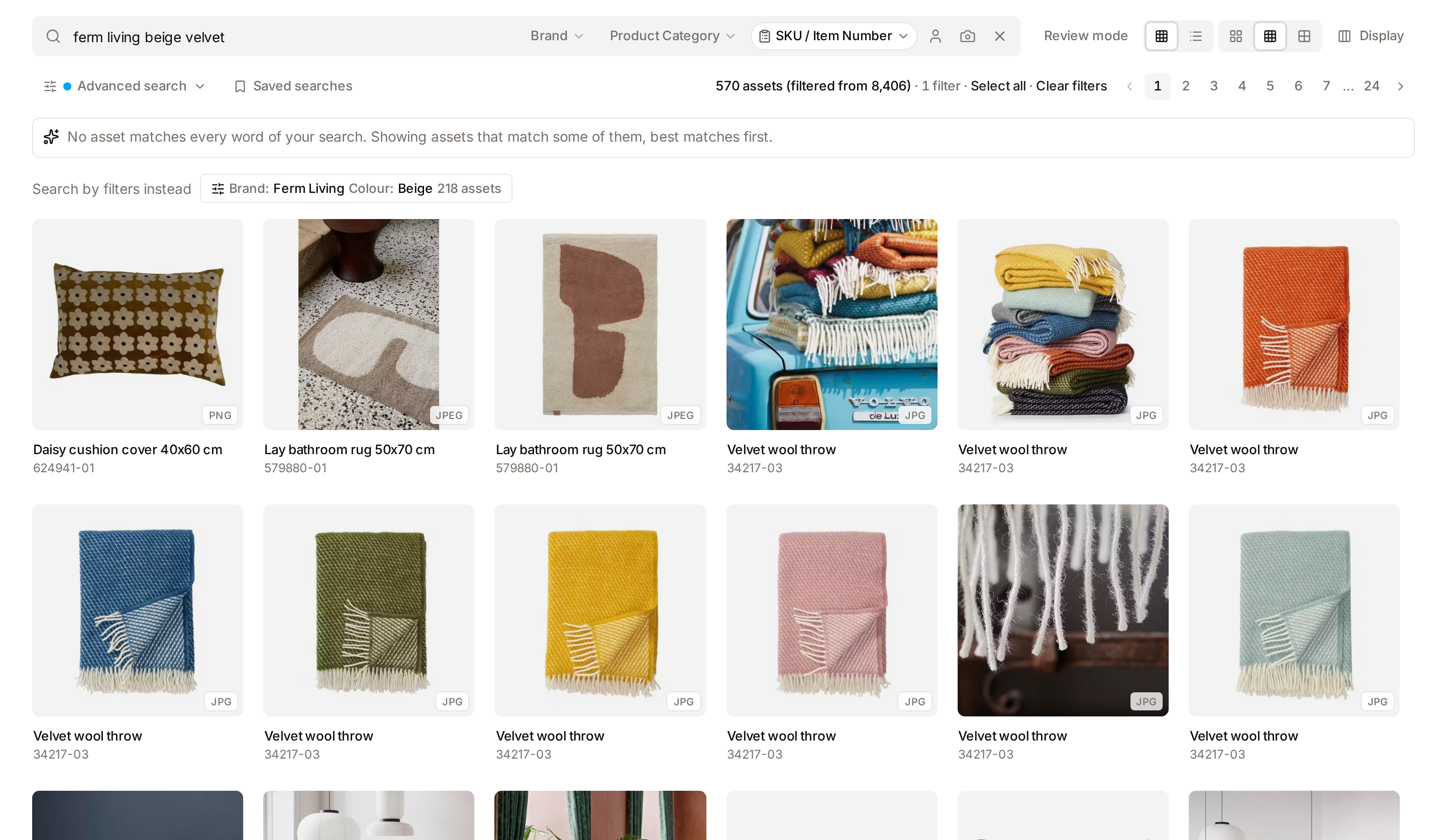Open the Volvo car Velvet wool throw thumbnail
This screenshot has width=1447, height=840.
832,325
